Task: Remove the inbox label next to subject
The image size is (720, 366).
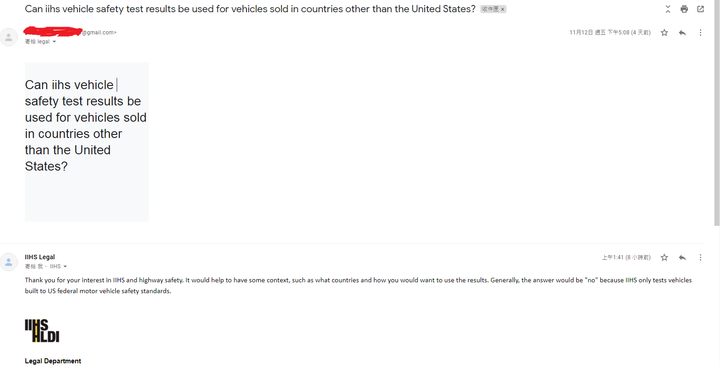Action: pos(503,9)
